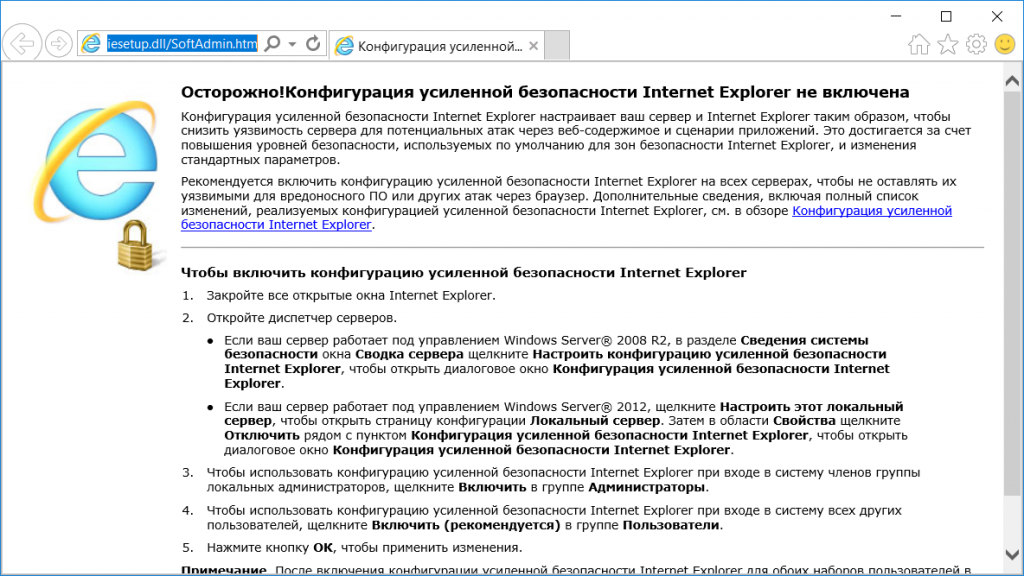Click text Закройте все открытые окна Internet Explorer
The width and height of the screenshot is (1024, 576).
[x=351, y=295]
